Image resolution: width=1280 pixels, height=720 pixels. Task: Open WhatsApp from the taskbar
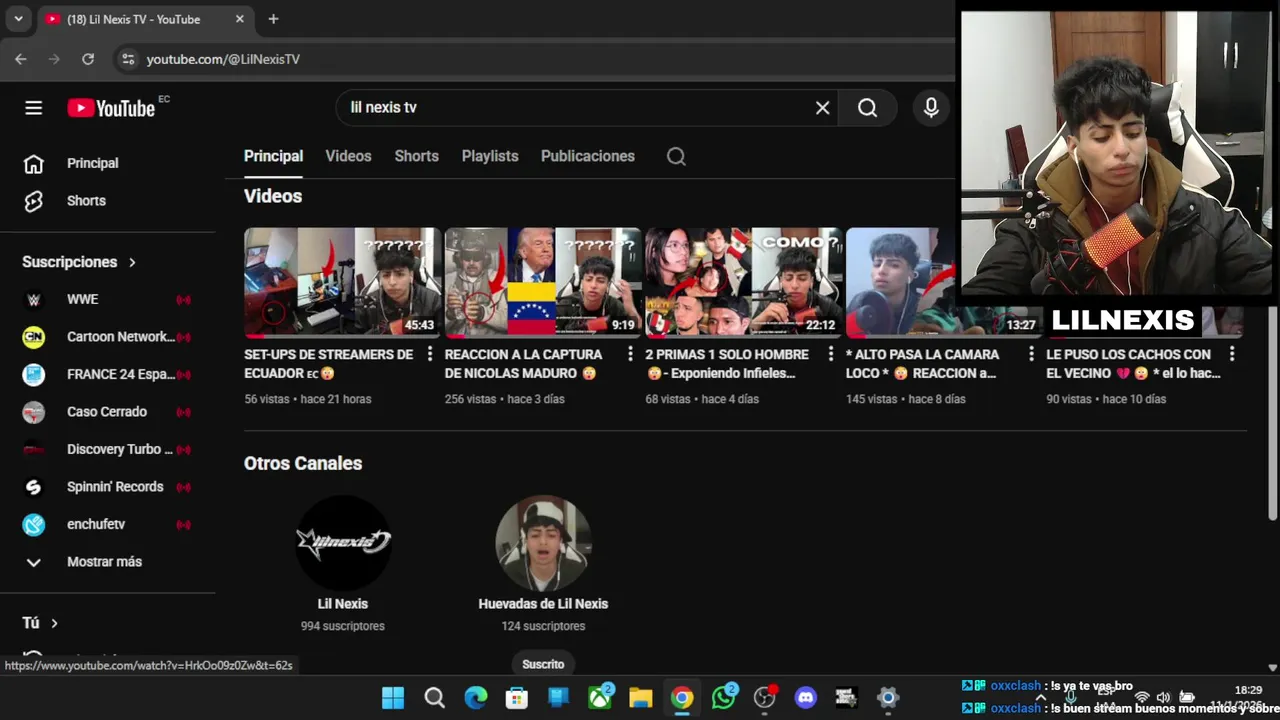pos(723,697)
